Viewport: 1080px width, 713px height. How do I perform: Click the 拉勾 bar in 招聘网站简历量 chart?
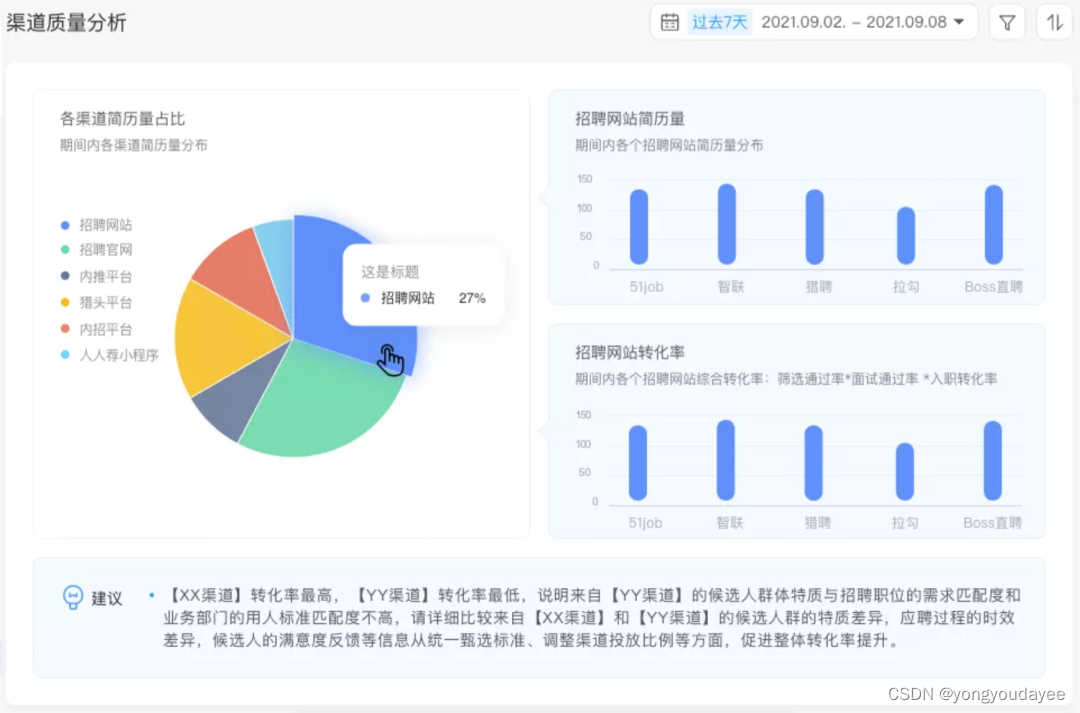click(906, 236)
